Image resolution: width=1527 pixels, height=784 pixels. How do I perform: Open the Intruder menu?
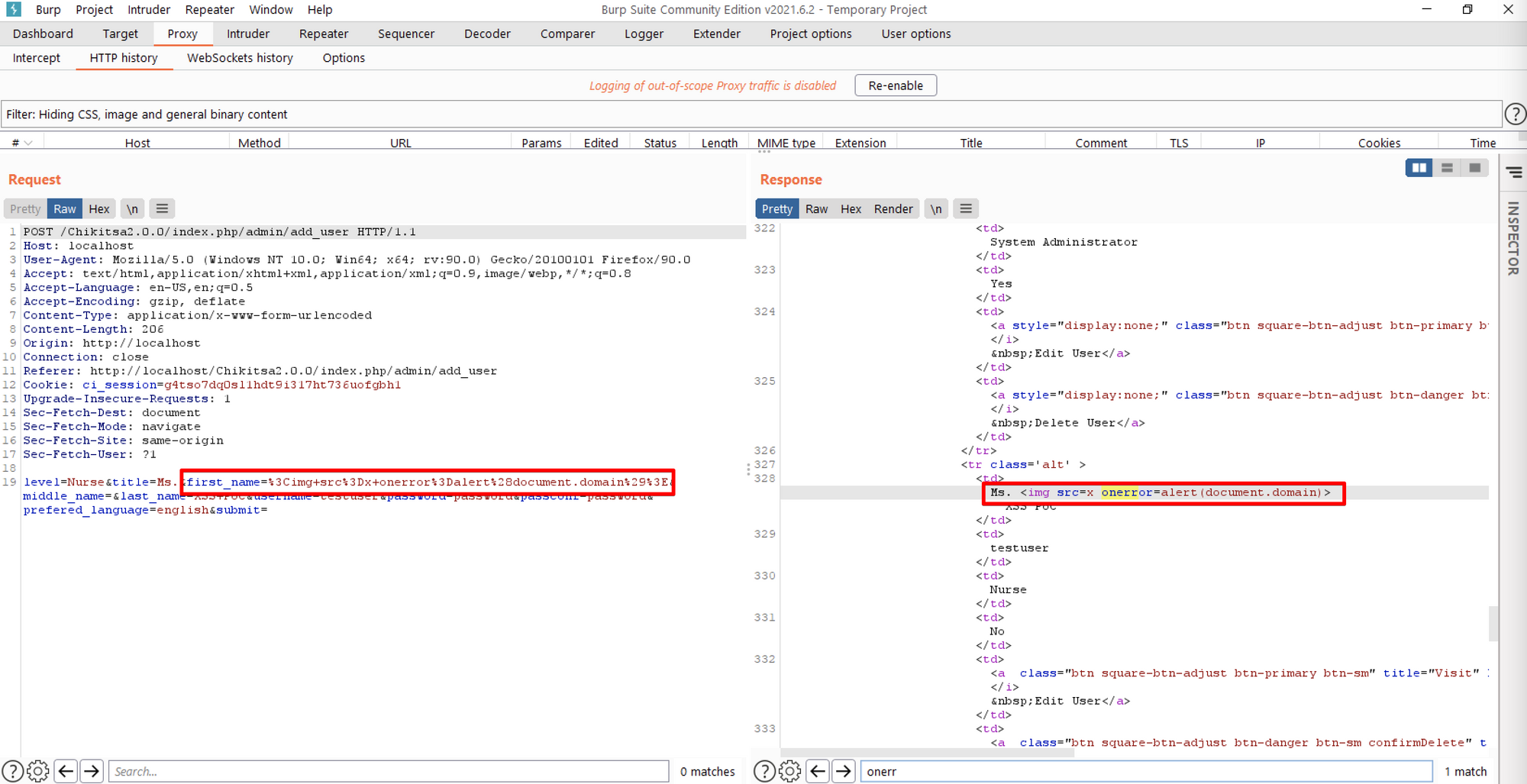[x=149, y=10]
